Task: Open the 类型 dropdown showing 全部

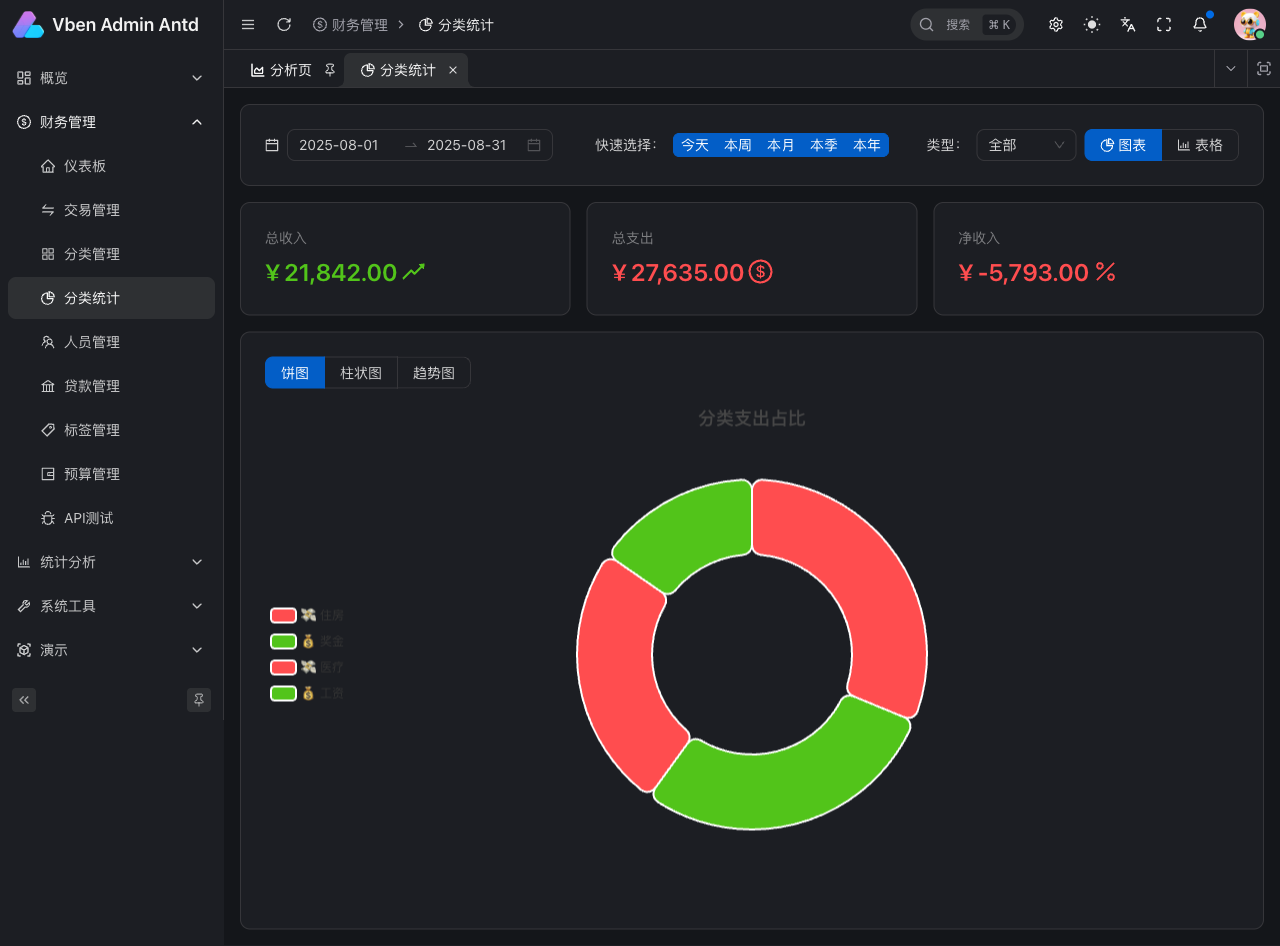Action: [1026, 145]
